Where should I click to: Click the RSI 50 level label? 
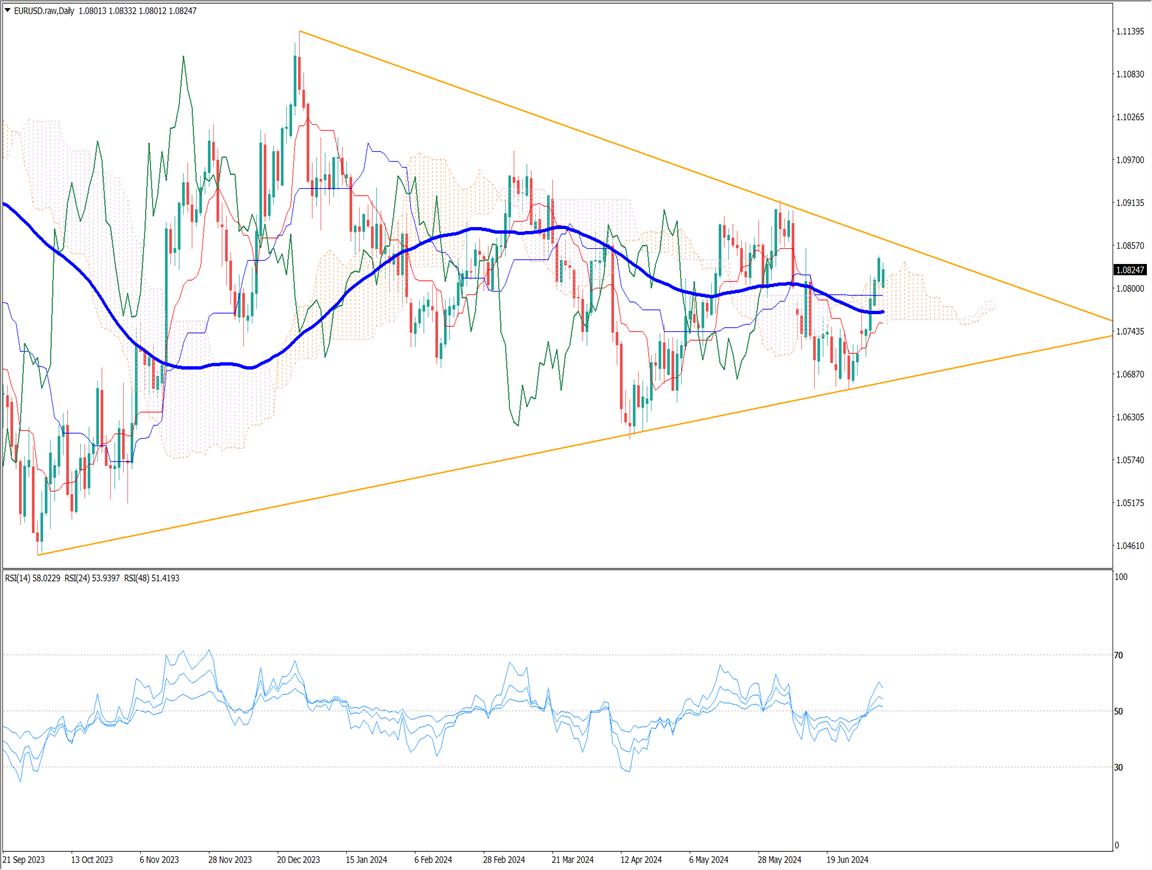pyautogui.click(x=1119, y=711)
